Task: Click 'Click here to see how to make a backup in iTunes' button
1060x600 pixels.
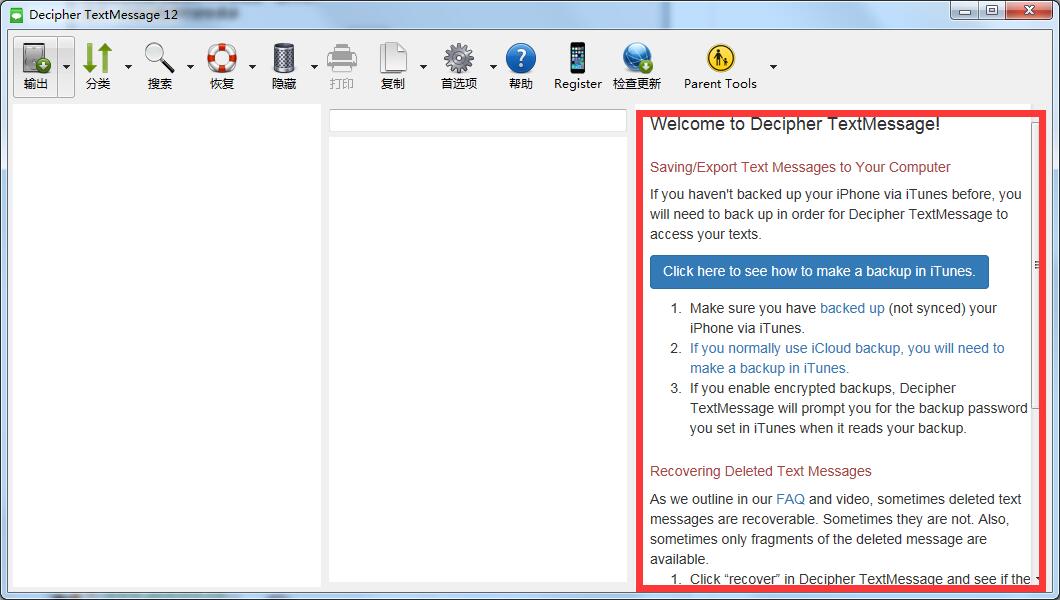Action: 819,272
